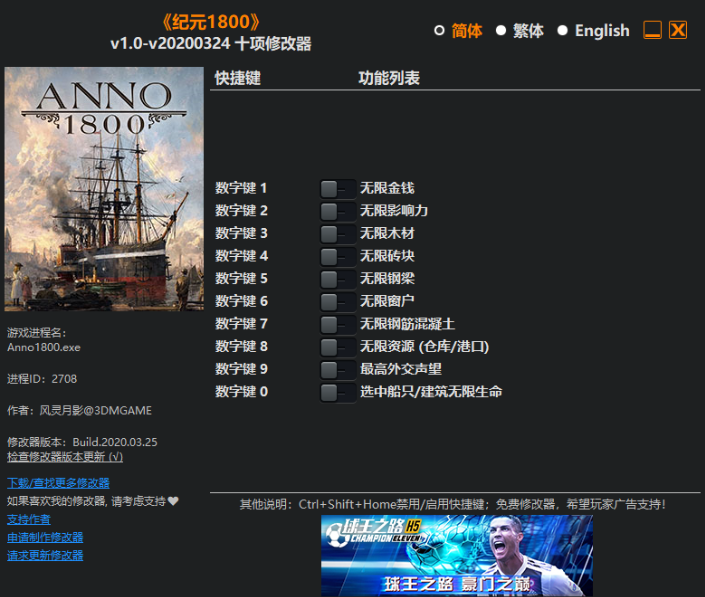Click the 数字键 8 hotkey label

coord(241,346)
